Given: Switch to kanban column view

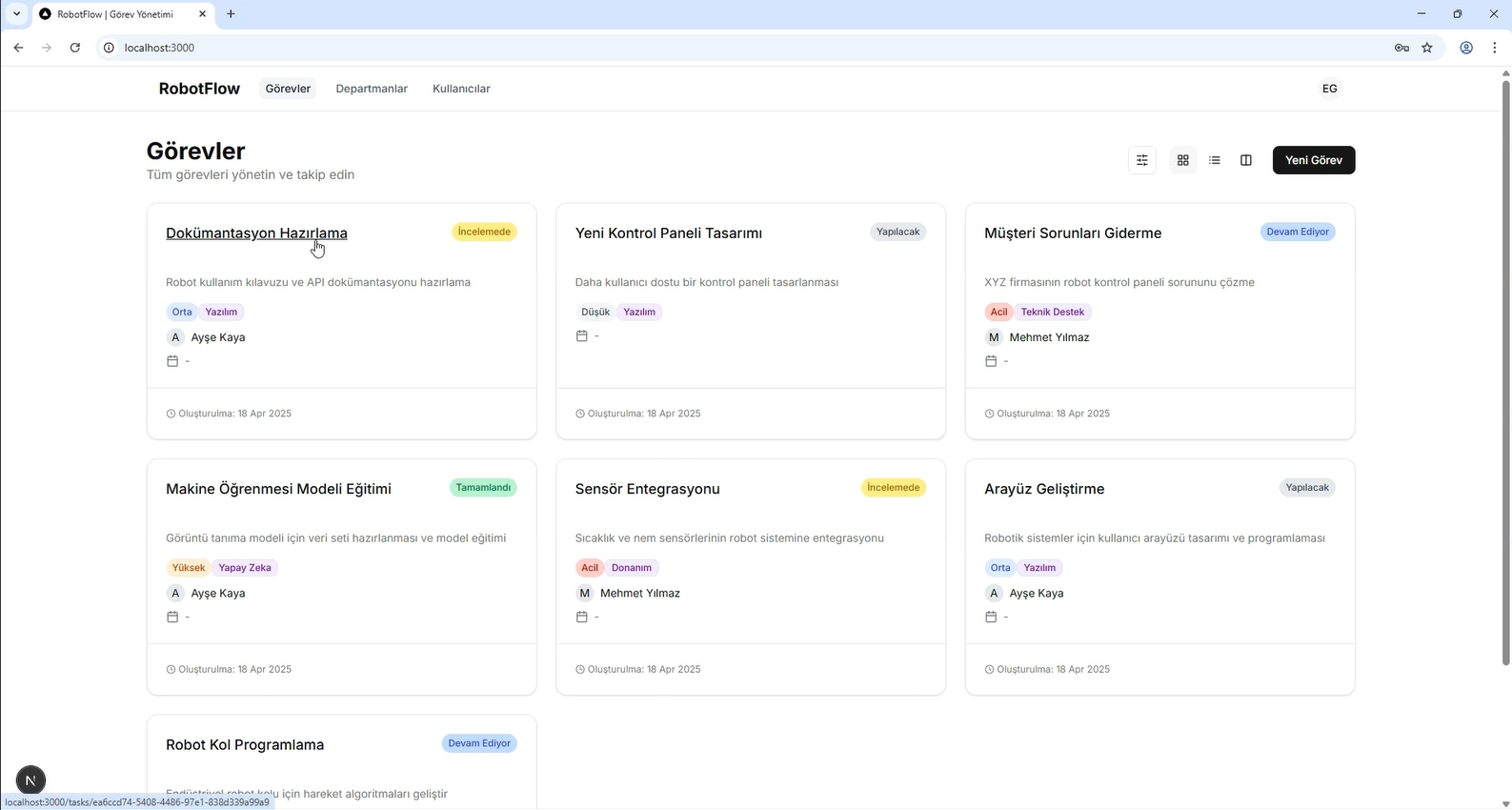Looking at the screenshot, I should coord(1245,160).
